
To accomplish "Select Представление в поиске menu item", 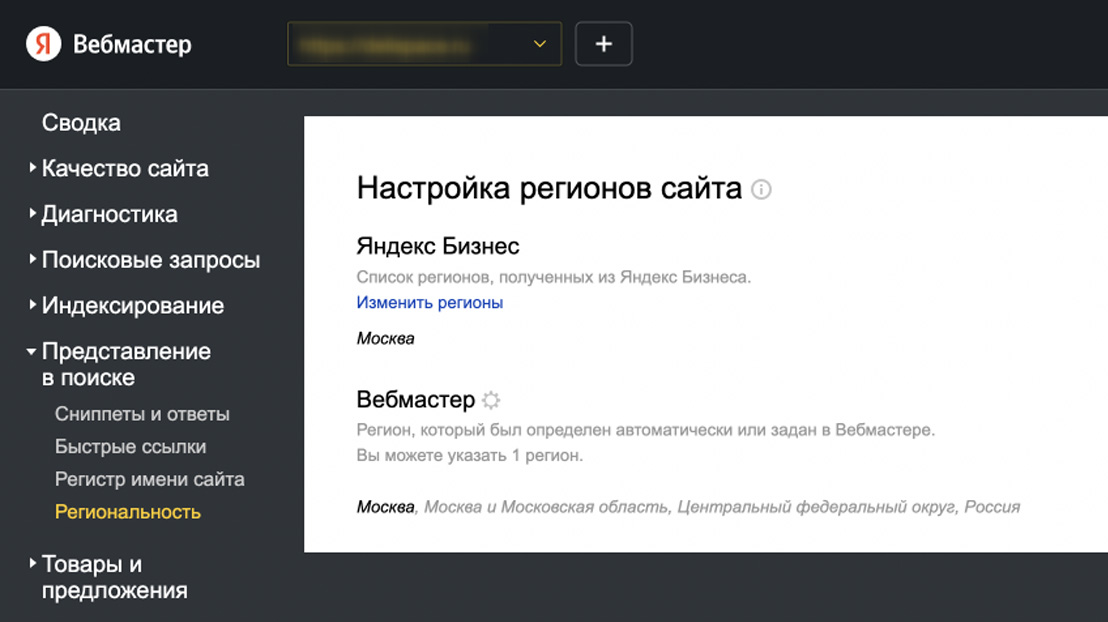I will tap(126, 364).
